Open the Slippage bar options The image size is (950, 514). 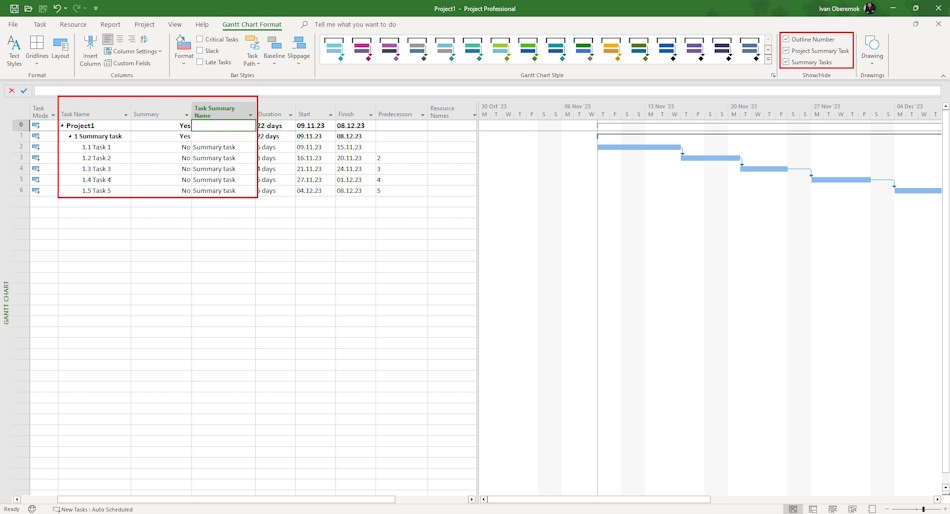[x=298, y=51]
